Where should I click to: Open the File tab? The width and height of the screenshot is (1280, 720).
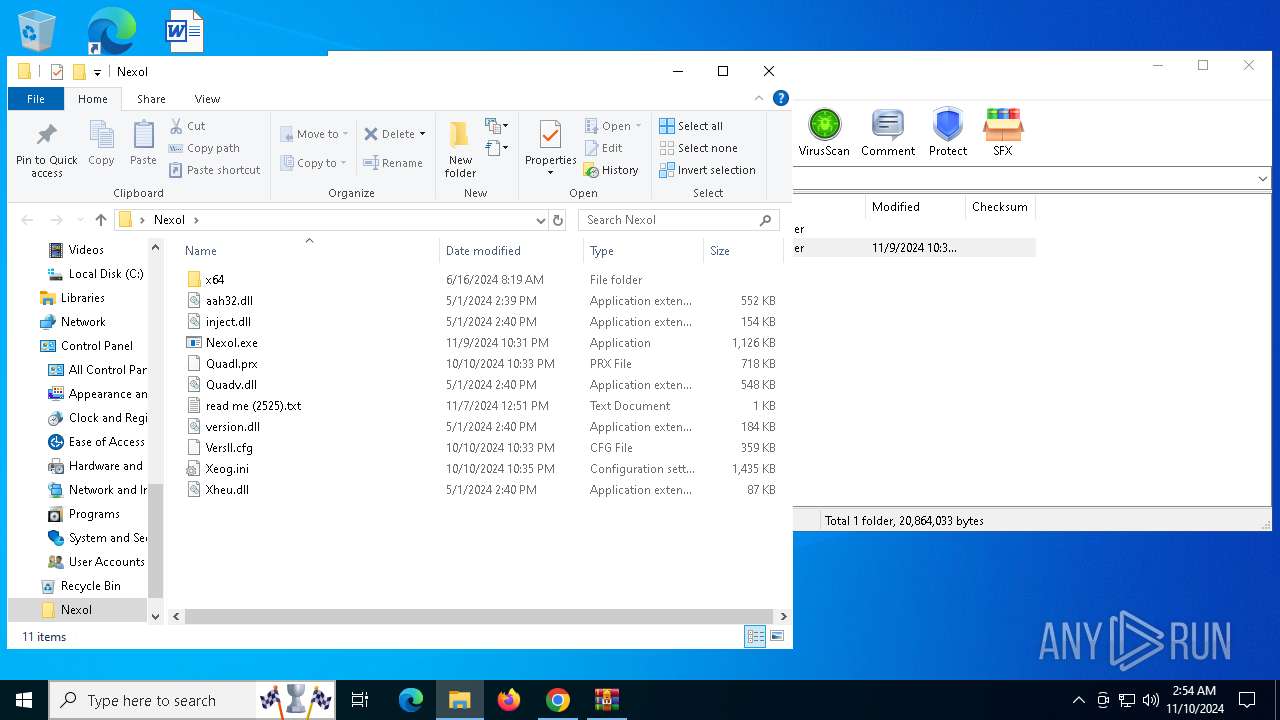click(x=36, y=99)
